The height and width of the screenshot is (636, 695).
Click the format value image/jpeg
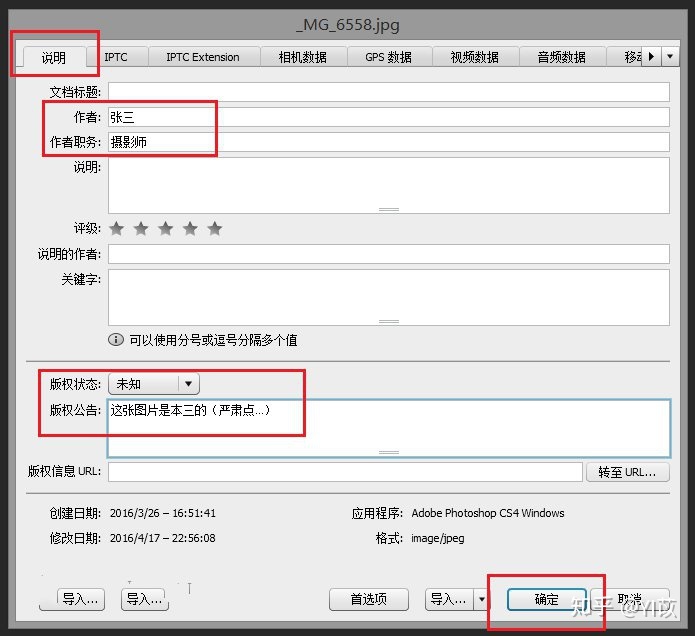[437, 538]
